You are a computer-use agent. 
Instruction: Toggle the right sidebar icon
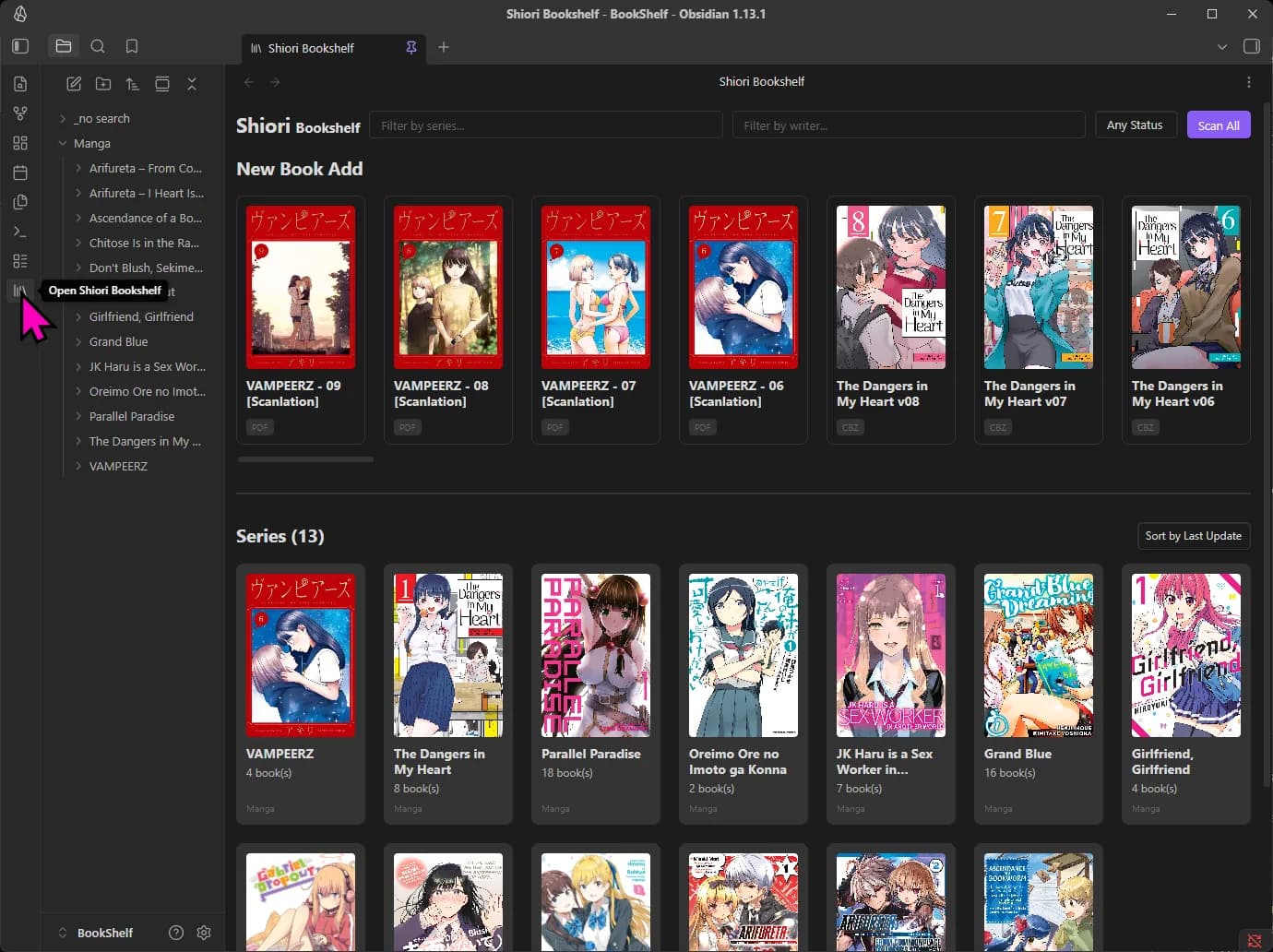(x=1252, y=46)
